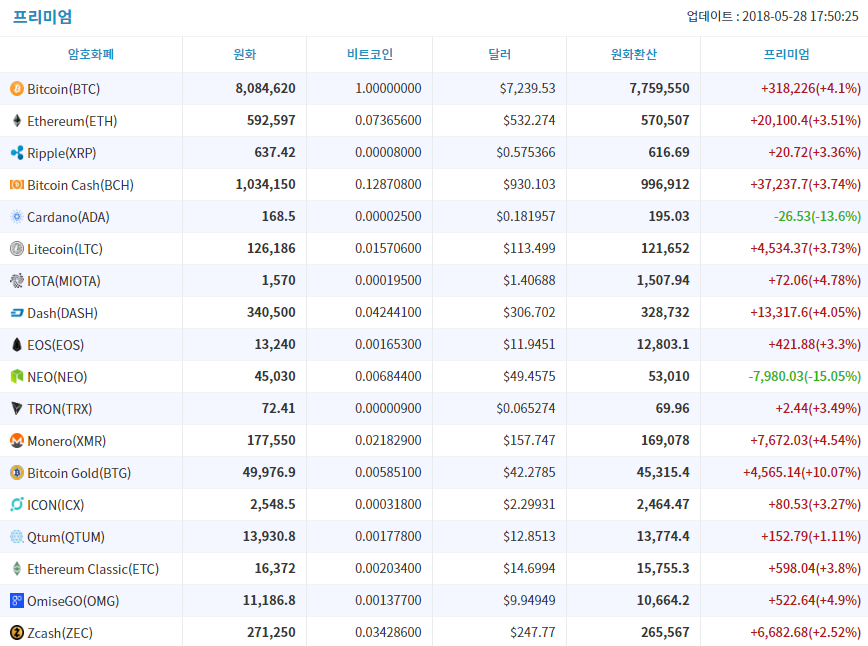Select the ICON(ICX) name text
The image size is (868, 646).
tap(56, 505)
